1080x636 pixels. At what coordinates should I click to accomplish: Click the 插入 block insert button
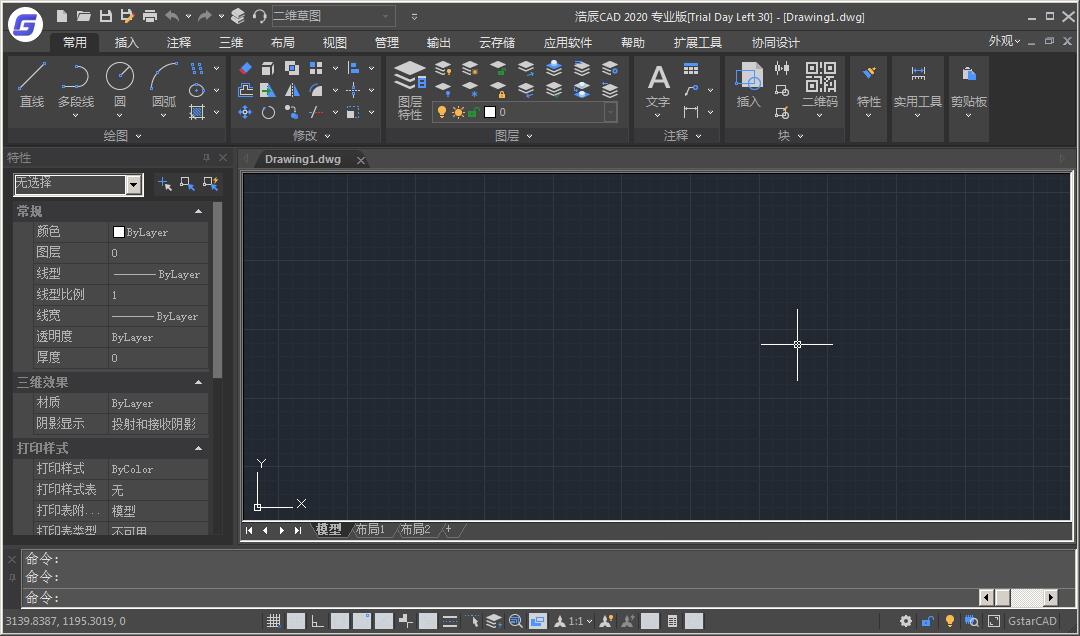click(749, 85)
